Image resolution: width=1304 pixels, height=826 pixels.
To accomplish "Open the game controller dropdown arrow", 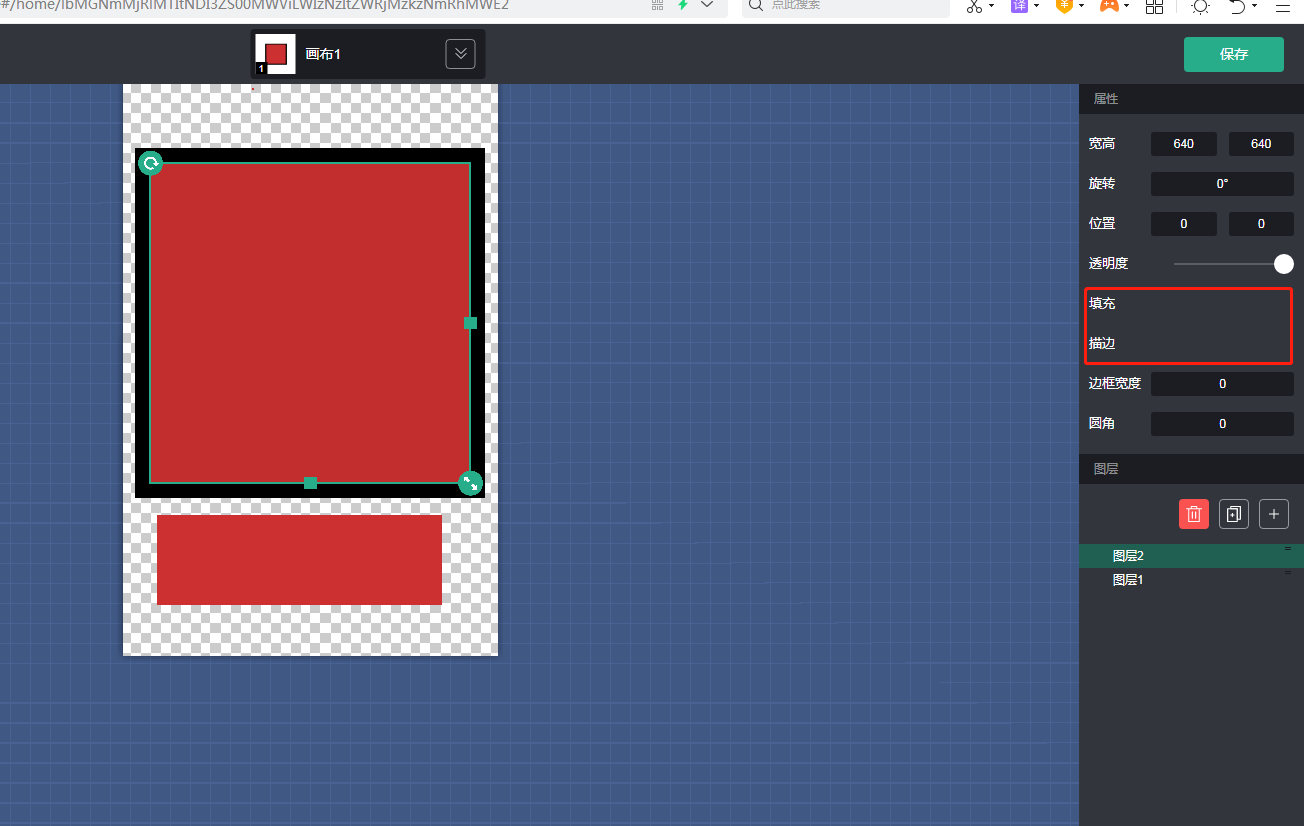I will tap(1126, 6).
